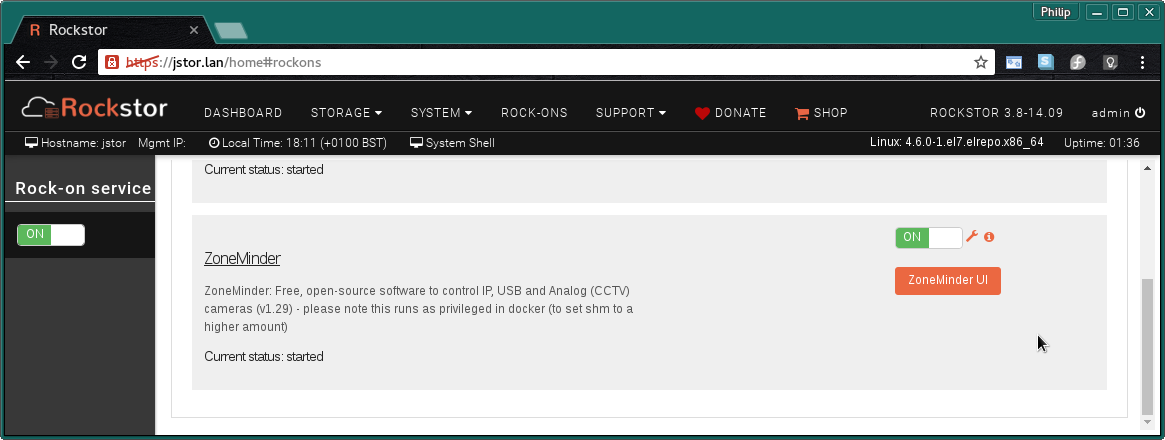Screen dimensions: 1165x440
Task: Bookmark this page with star icon
Action: [981, 62]
